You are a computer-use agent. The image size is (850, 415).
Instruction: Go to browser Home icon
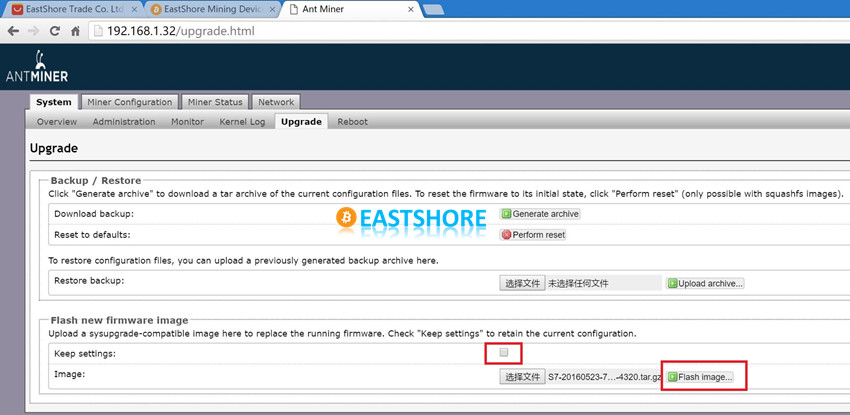(75, 31)
